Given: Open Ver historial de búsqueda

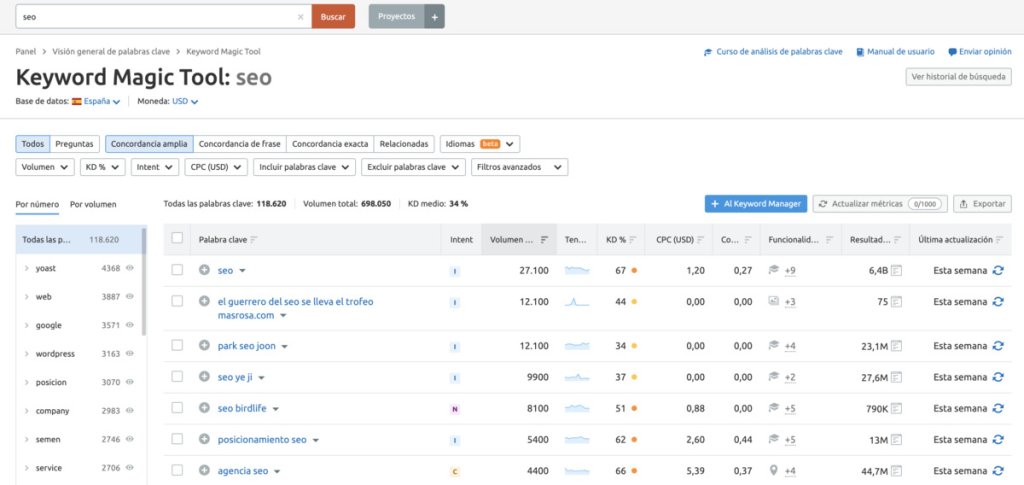Looking at the screenshot, I should tap(958, 77).
